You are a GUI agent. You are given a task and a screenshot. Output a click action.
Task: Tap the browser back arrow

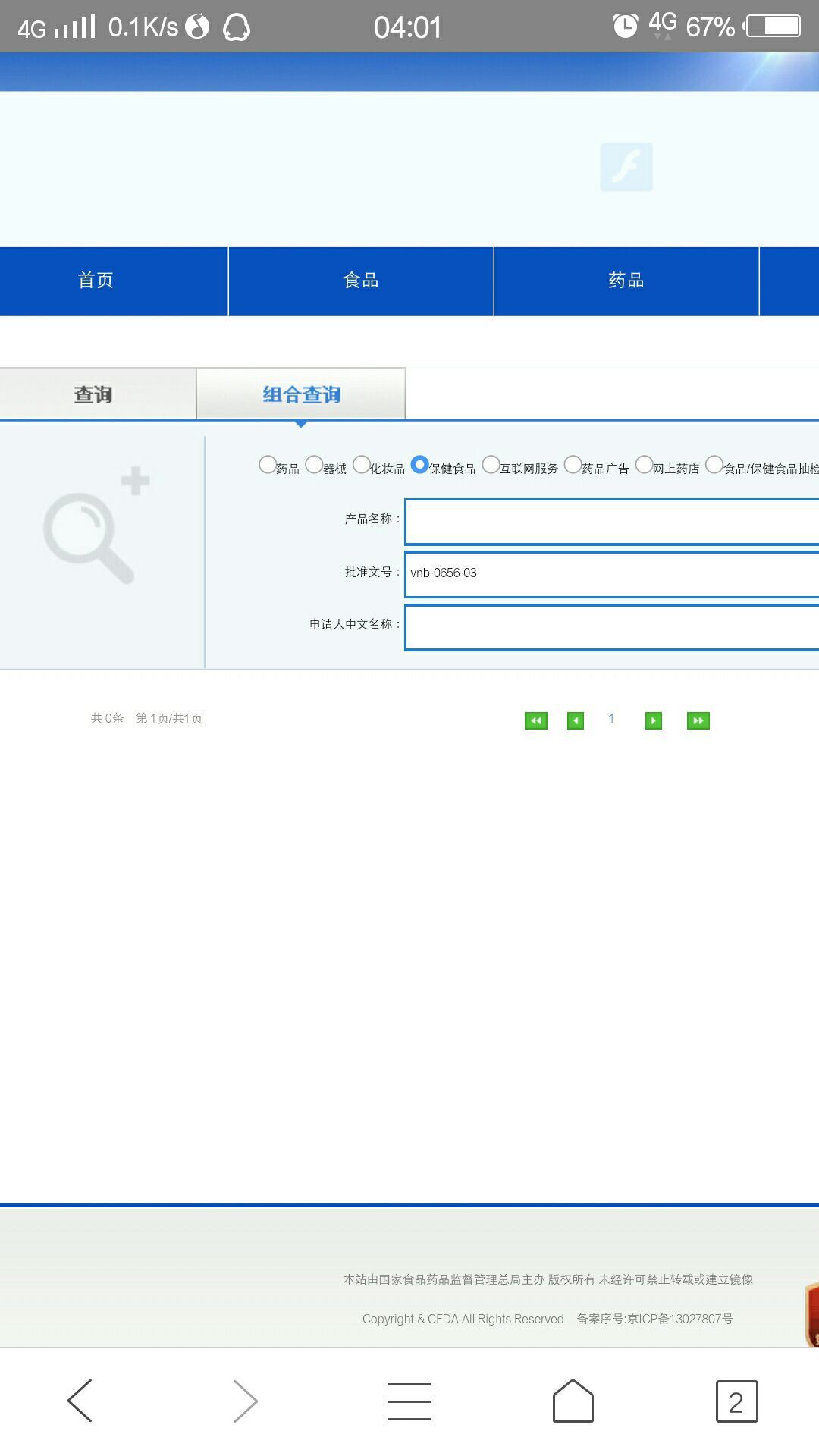coord(80,1401)
